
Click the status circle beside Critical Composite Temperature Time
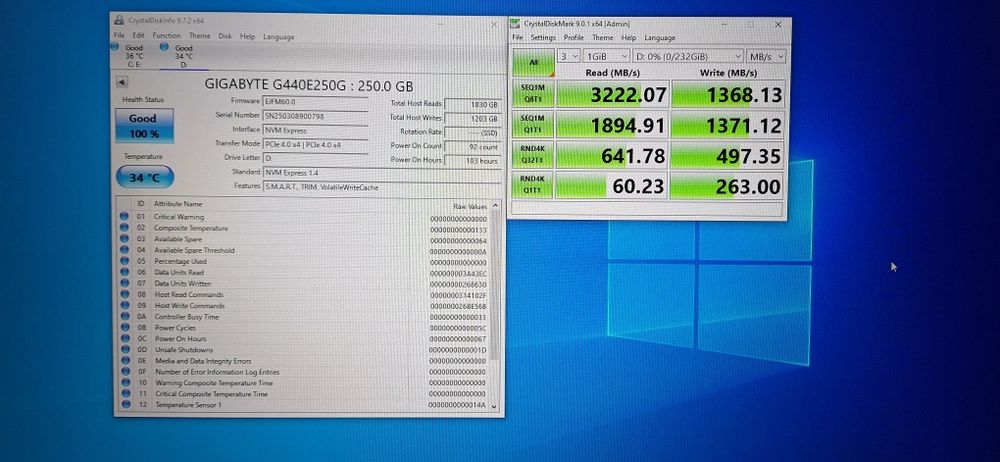pos(124,394)
